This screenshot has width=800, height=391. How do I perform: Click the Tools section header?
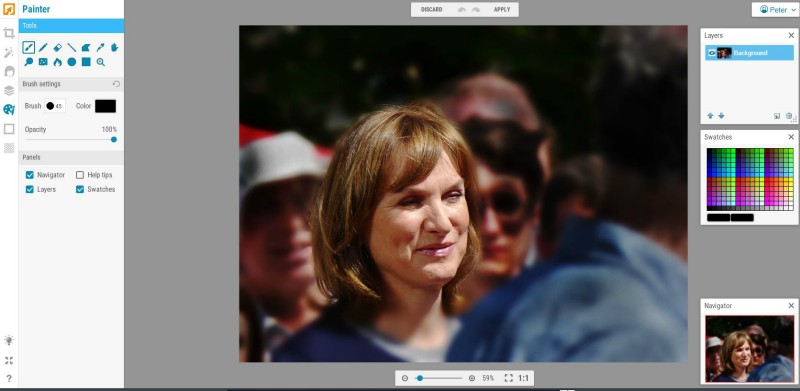point(71,26)
